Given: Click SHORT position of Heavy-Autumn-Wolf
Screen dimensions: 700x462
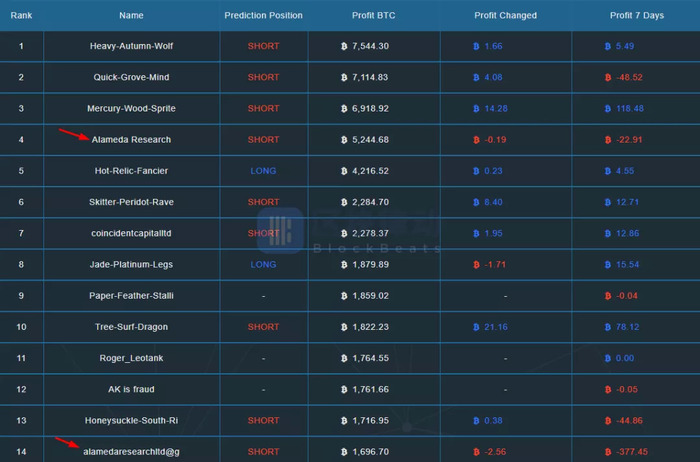Looking at the screenshot, I should [x=263, y=46].
